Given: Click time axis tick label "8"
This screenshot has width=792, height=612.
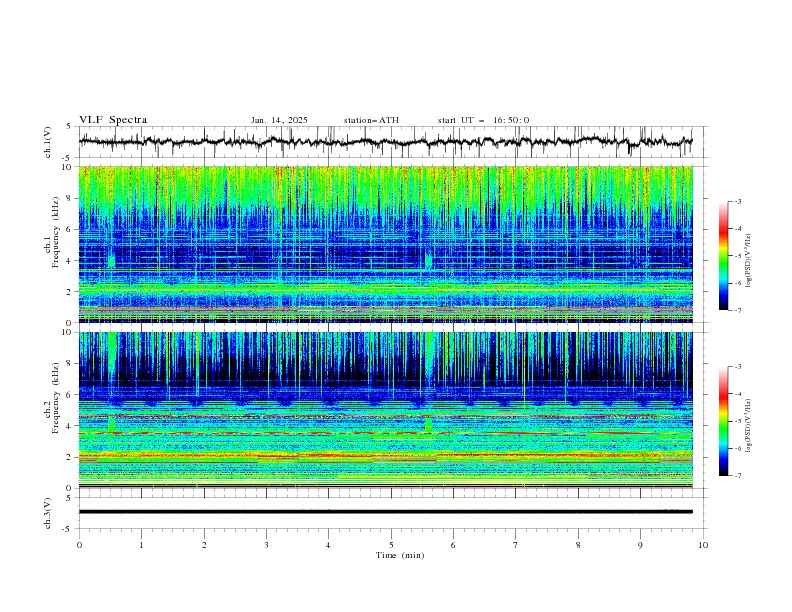Looking at the screenshot, I should pyautogui.click(x=578, y=545).
